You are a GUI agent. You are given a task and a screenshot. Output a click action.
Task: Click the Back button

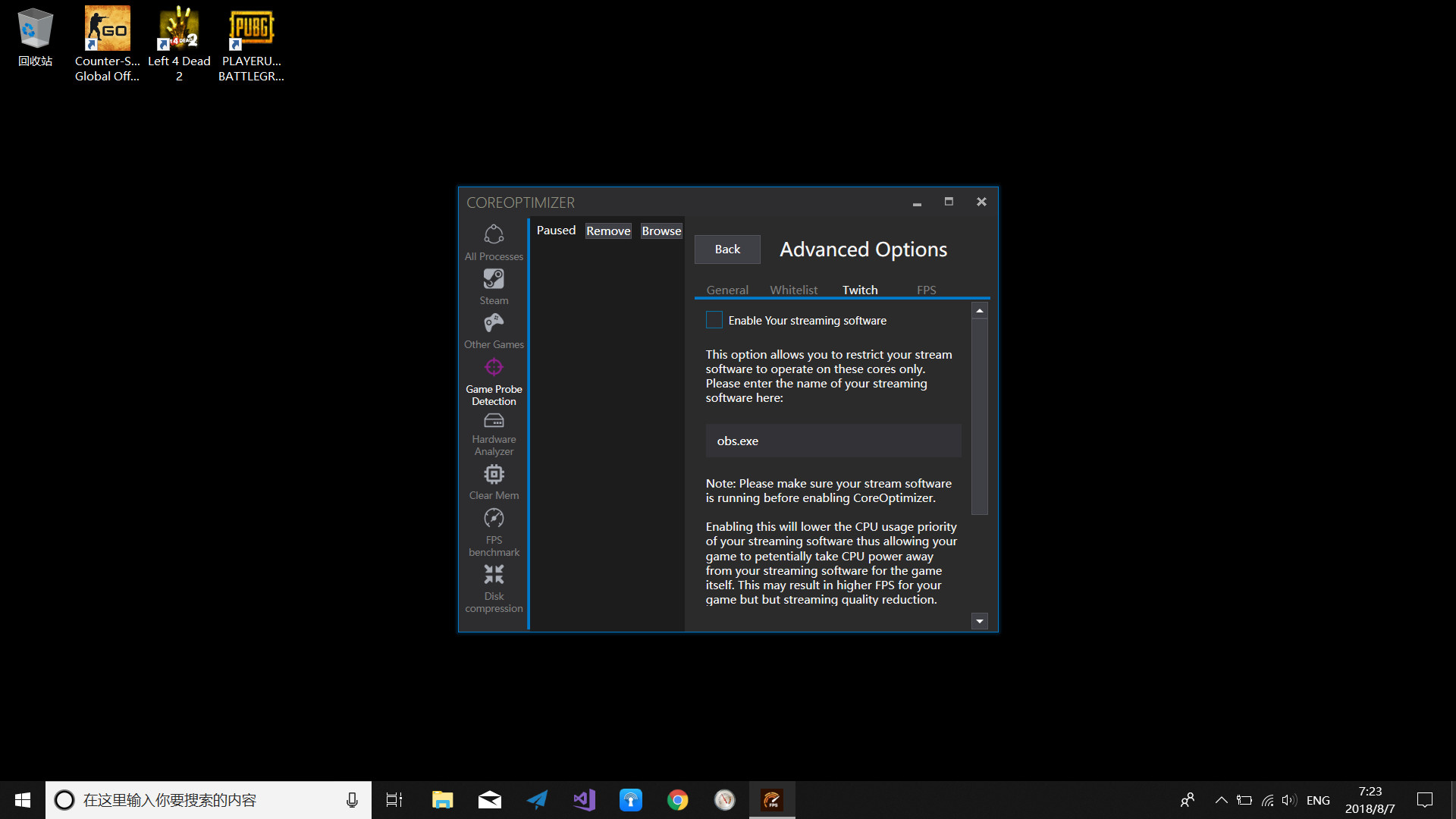pyautogui.click(x=726, y=249)
